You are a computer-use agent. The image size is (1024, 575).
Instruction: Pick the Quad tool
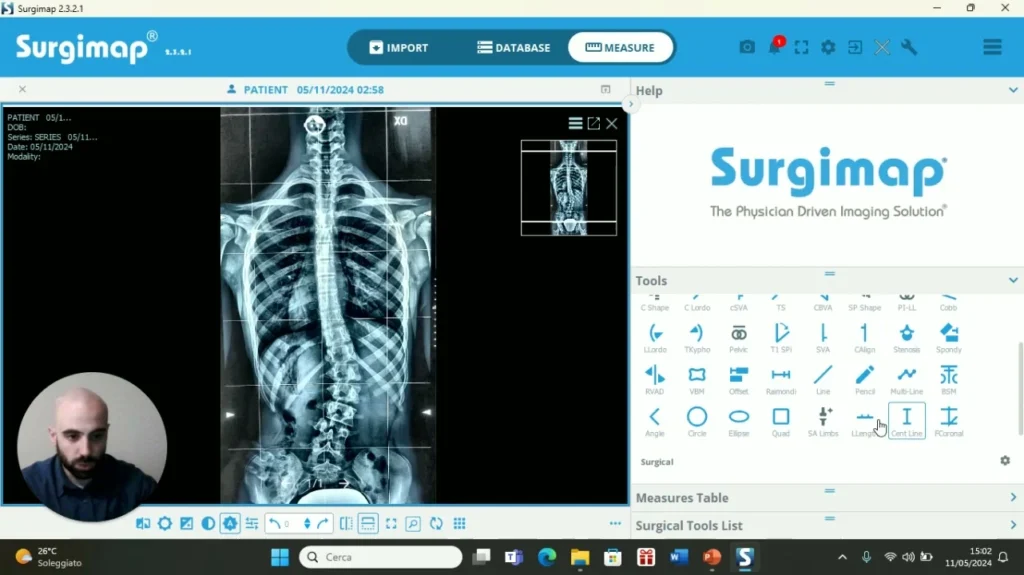point(781,422)
